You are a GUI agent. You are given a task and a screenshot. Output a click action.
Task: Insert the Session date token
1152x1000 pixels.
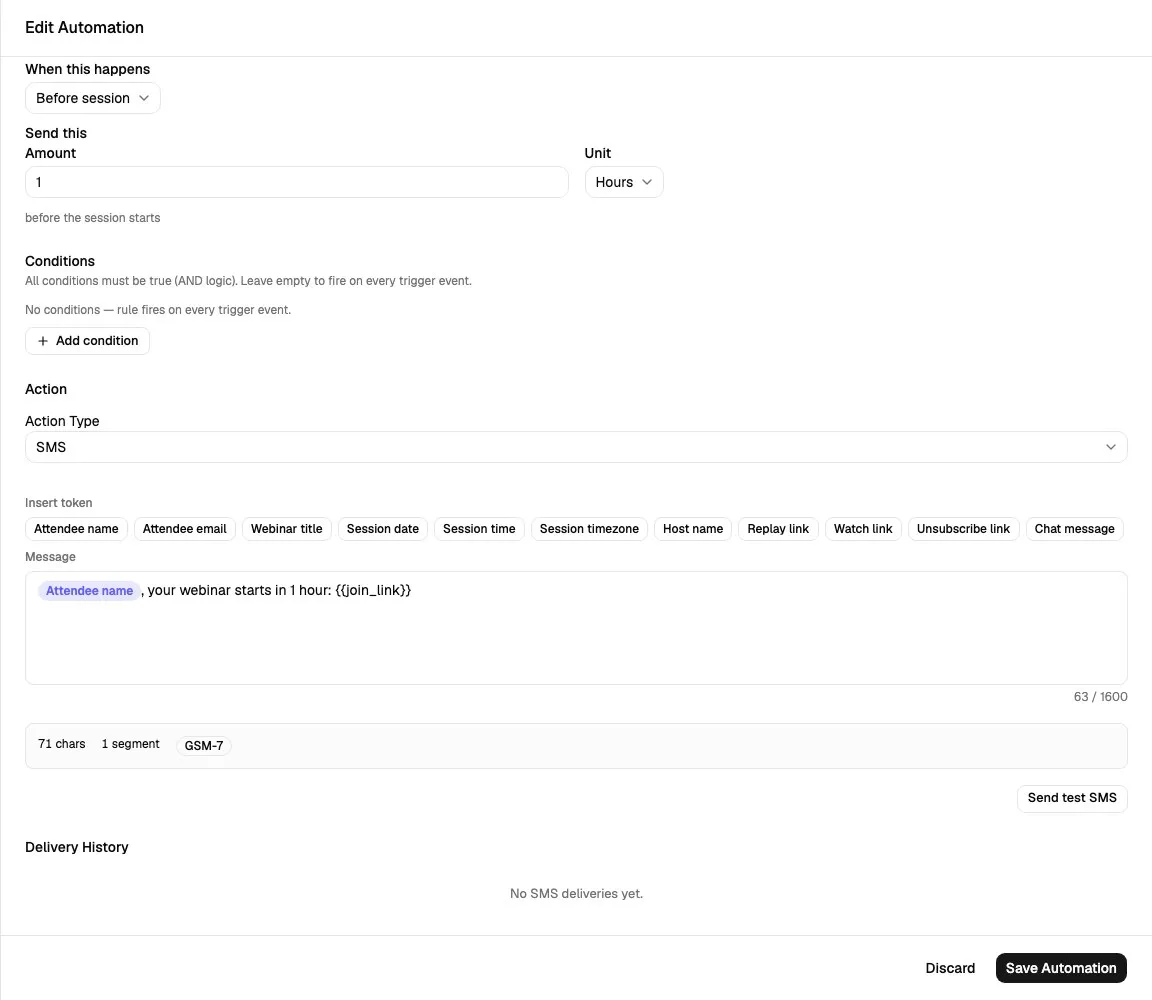coord(383,529)
